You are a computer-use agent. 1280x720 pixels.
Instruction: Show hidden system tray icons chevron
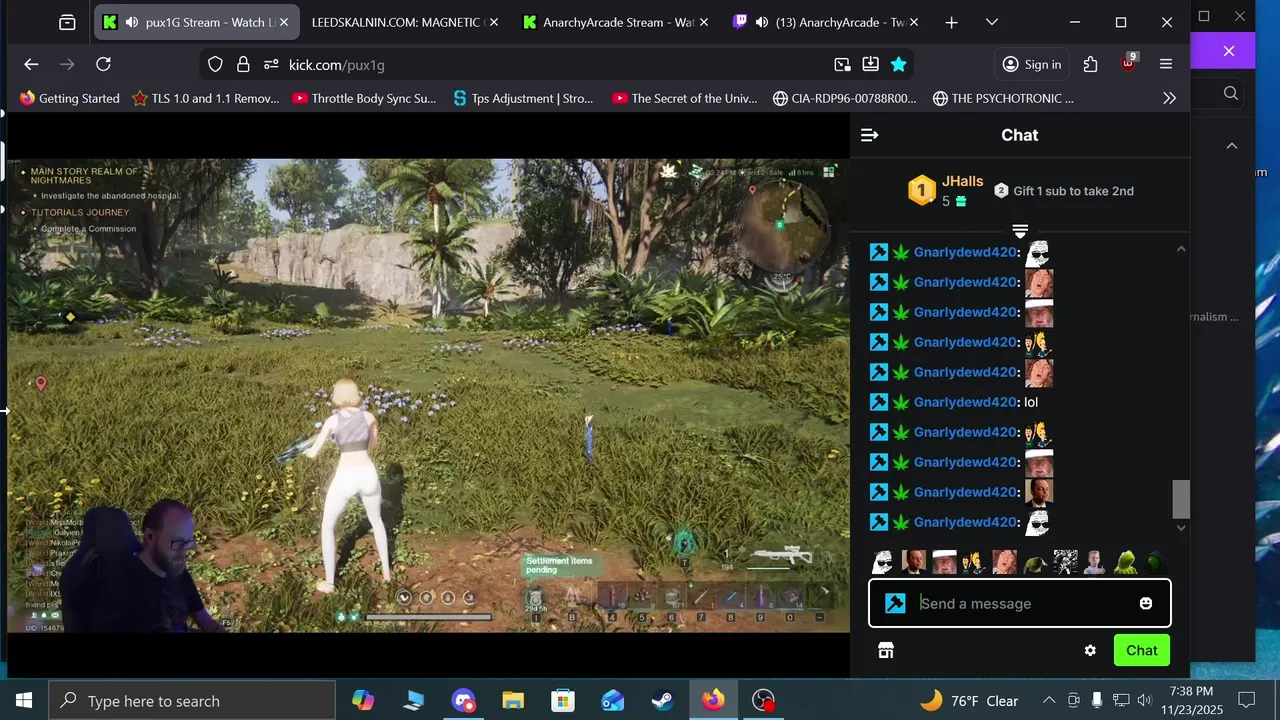[1048, 701]
